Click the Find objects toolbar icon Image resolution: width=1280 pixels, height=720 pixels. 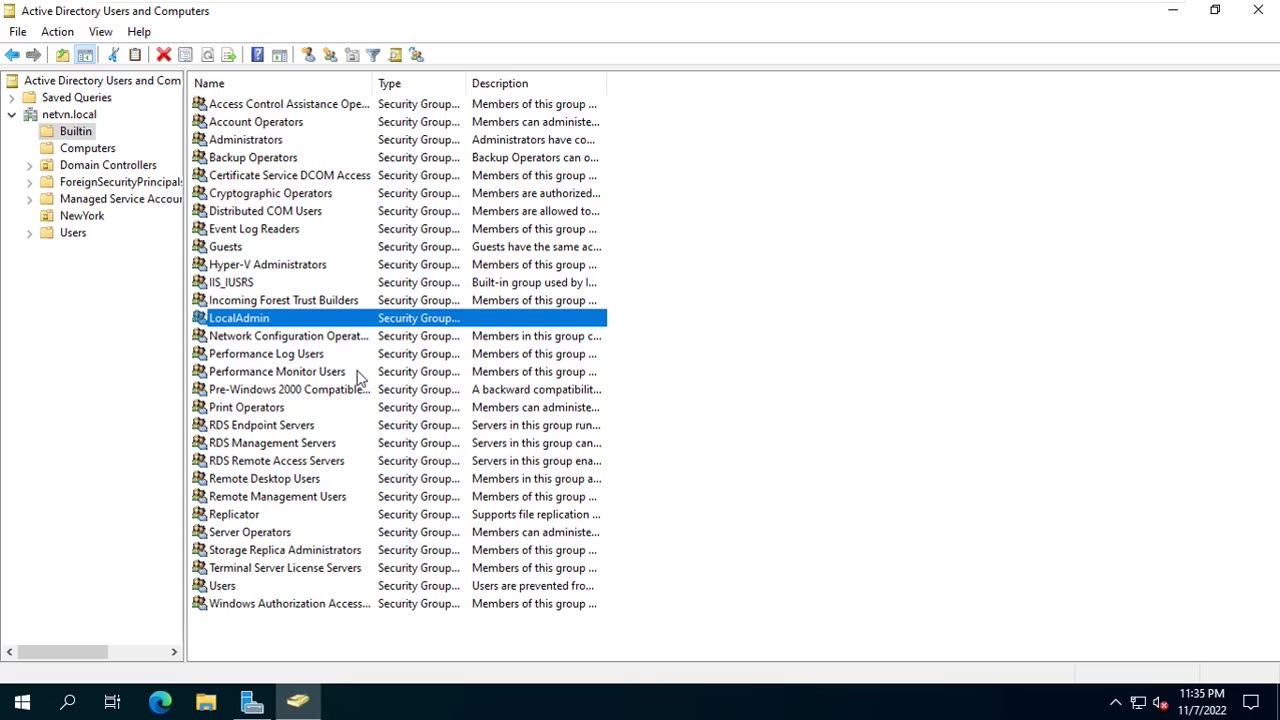coord(395,55)
